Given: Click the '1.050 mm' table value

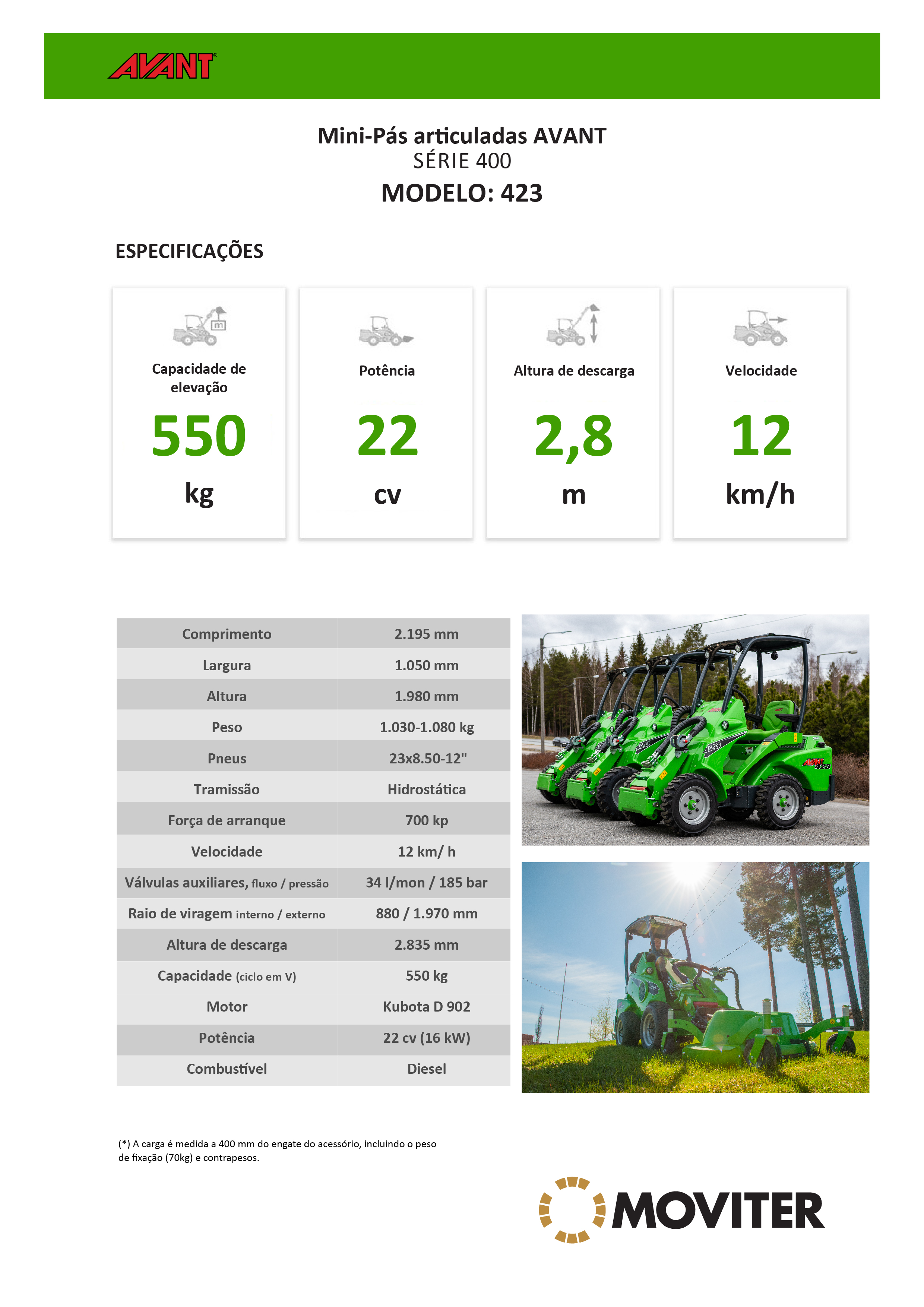Looking at the screenshot, I should tap(426, 665).
